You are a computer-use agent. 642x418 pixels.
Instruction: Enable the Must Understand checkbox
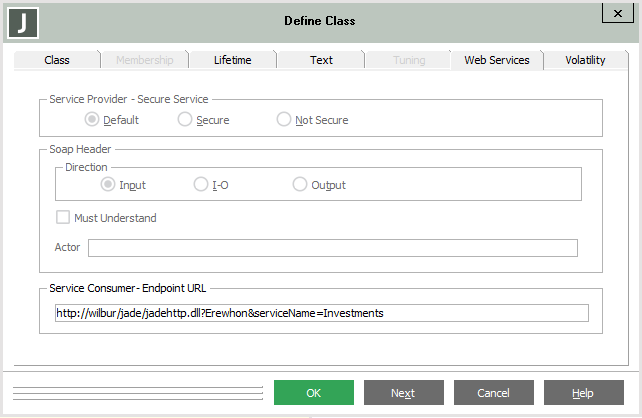pos(64,218)
